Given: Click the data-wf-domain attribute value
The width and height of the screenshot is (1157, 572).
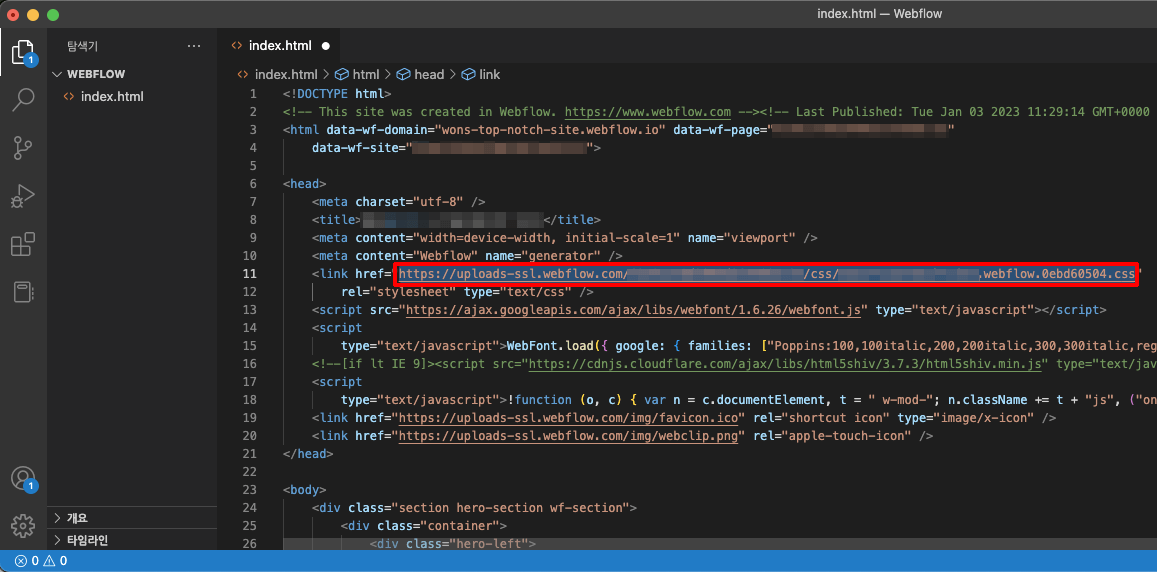Looking at the screenshot, I should [553, 130].
